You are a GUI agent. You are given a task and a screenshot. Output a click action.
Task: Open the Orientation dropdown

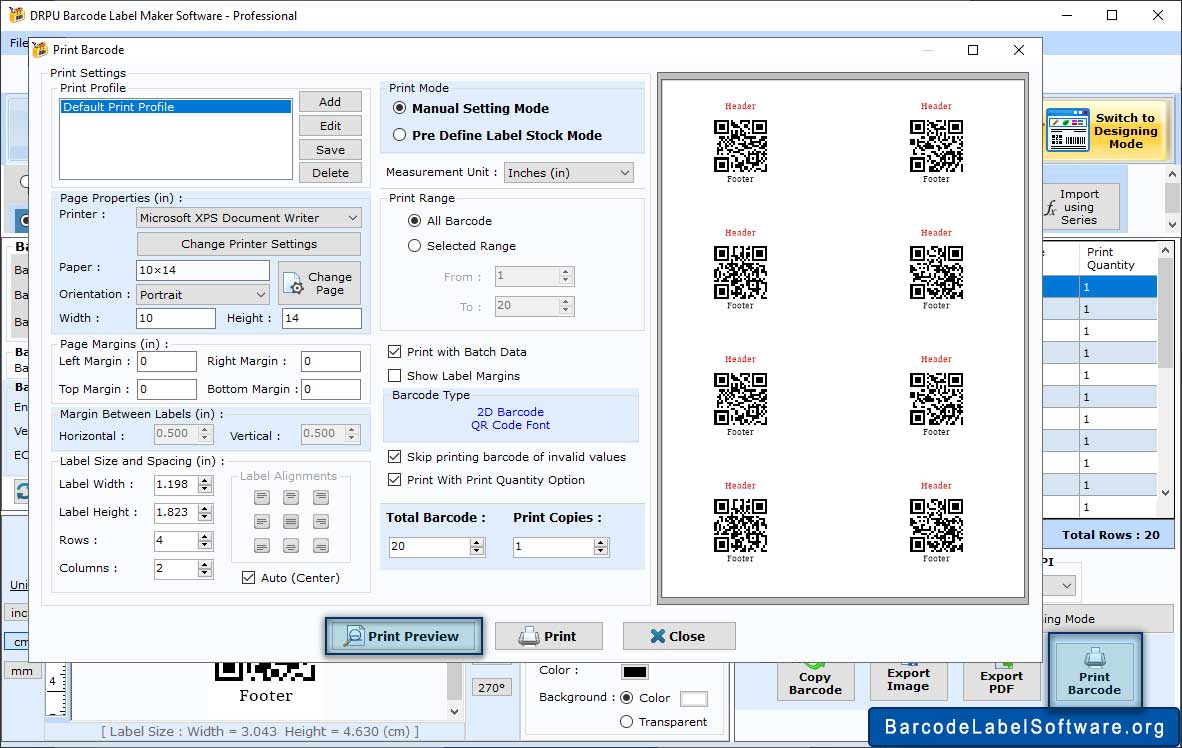[x=203, y=295]
